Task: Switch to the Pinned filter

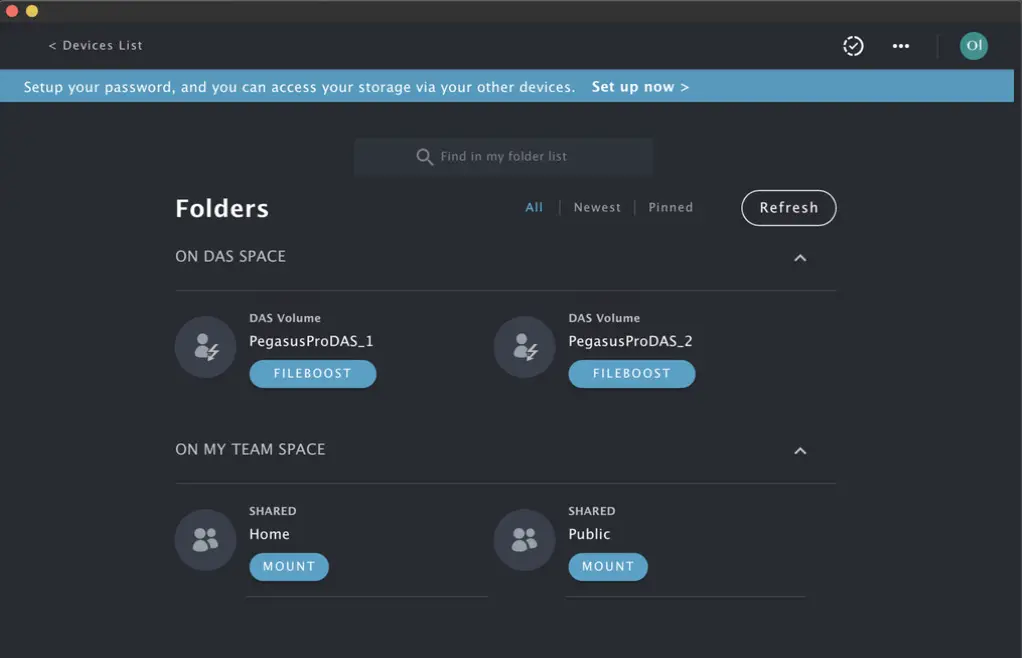Action: [x=671, y=207]
